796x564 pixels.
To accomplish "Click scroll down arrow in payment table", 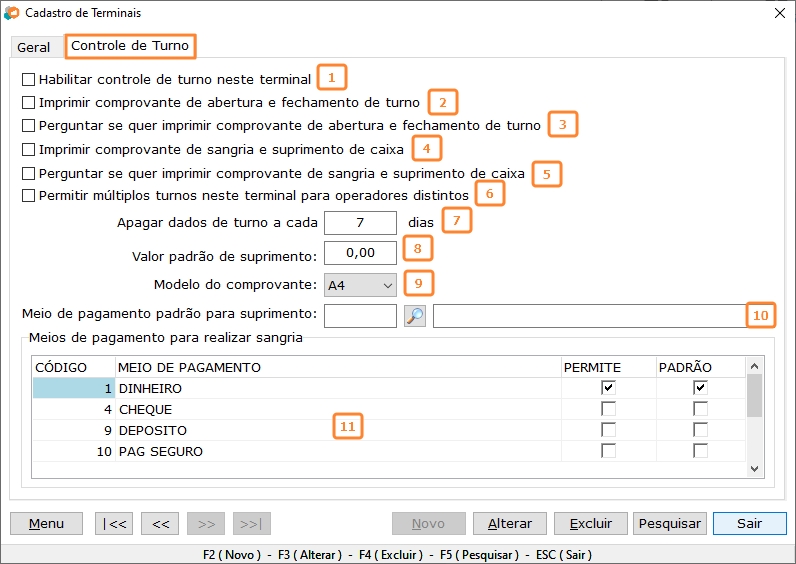I will 754,469.
